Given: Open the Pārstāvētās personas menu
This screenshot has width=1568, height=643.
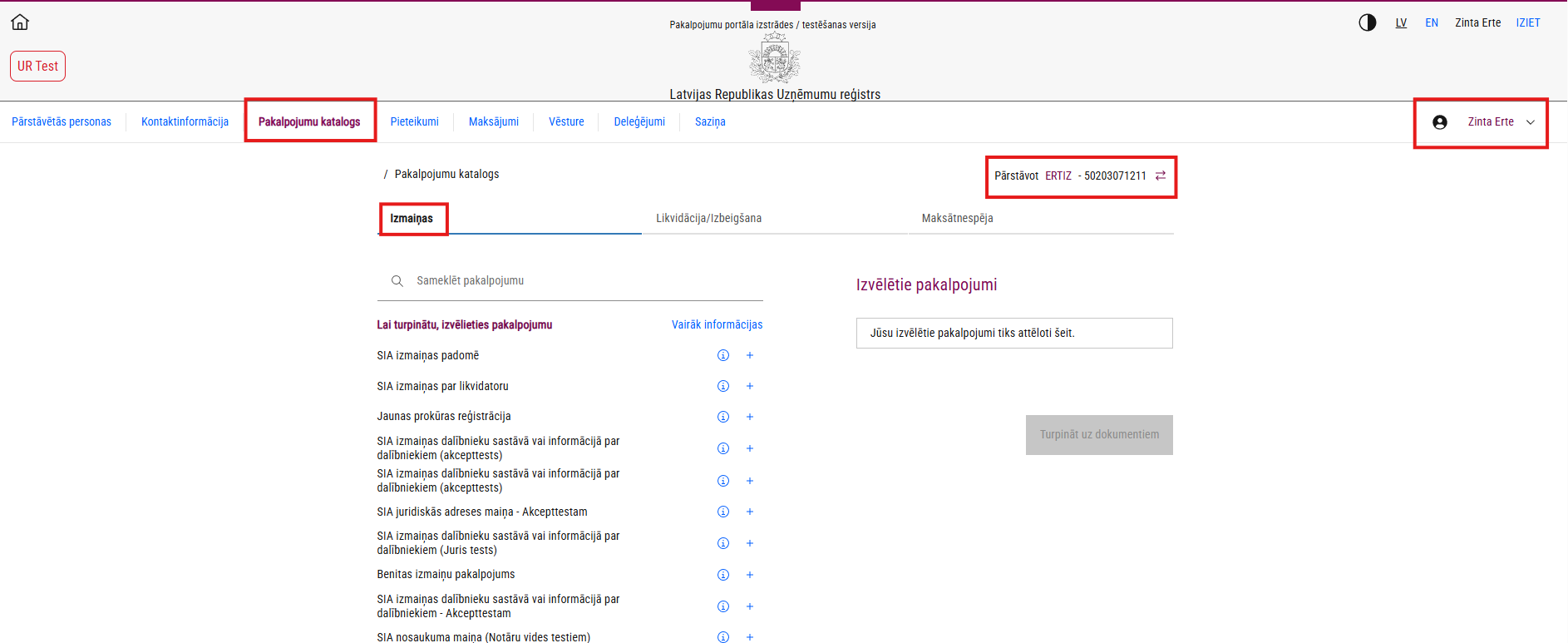Looking at the screenshot, I should click(62, 121).
